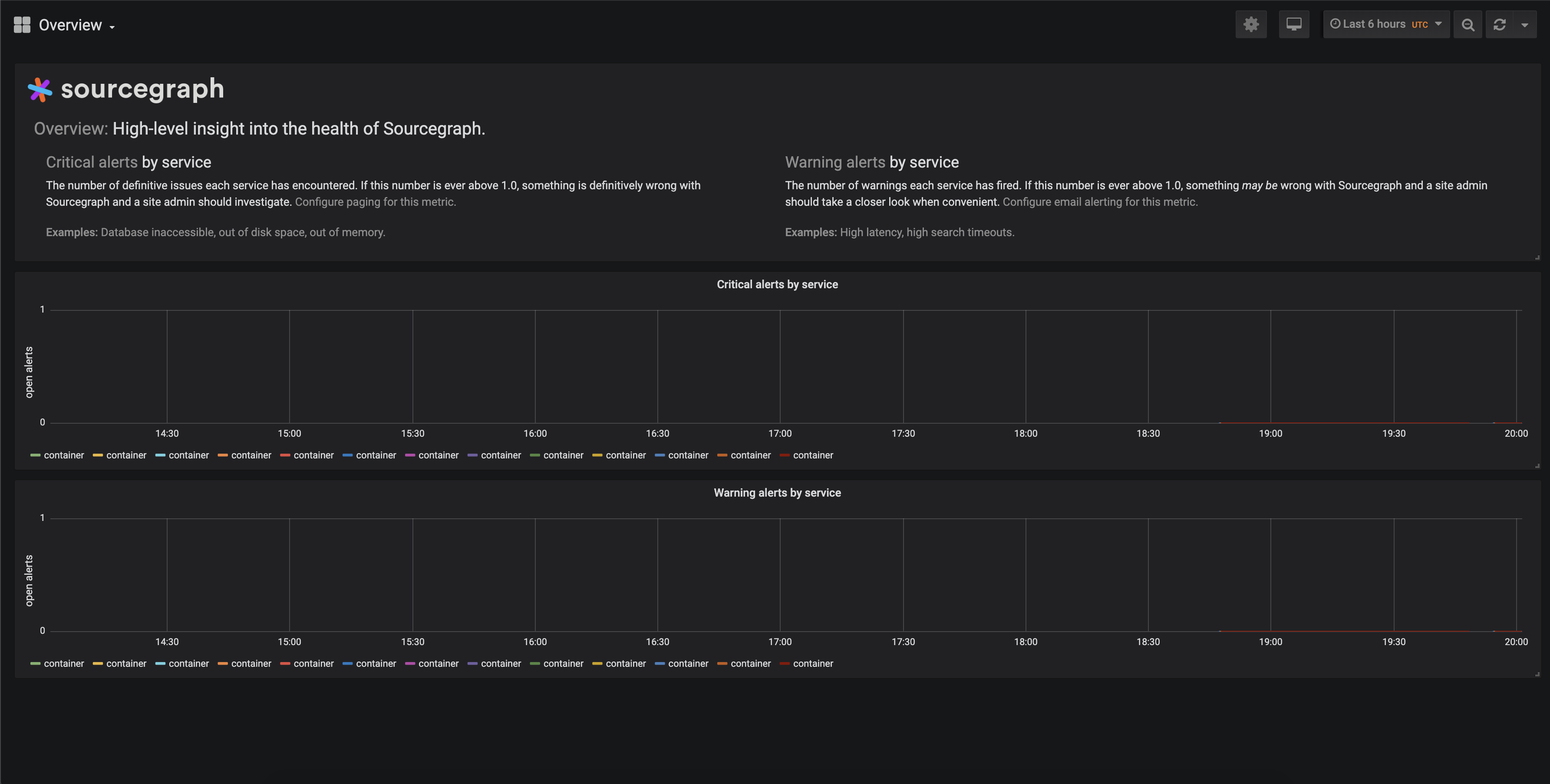Viewport: 1550px width, 784px height.
Task: Click purple container legend entry in Warning alerts panel
Action: point(494,663)
